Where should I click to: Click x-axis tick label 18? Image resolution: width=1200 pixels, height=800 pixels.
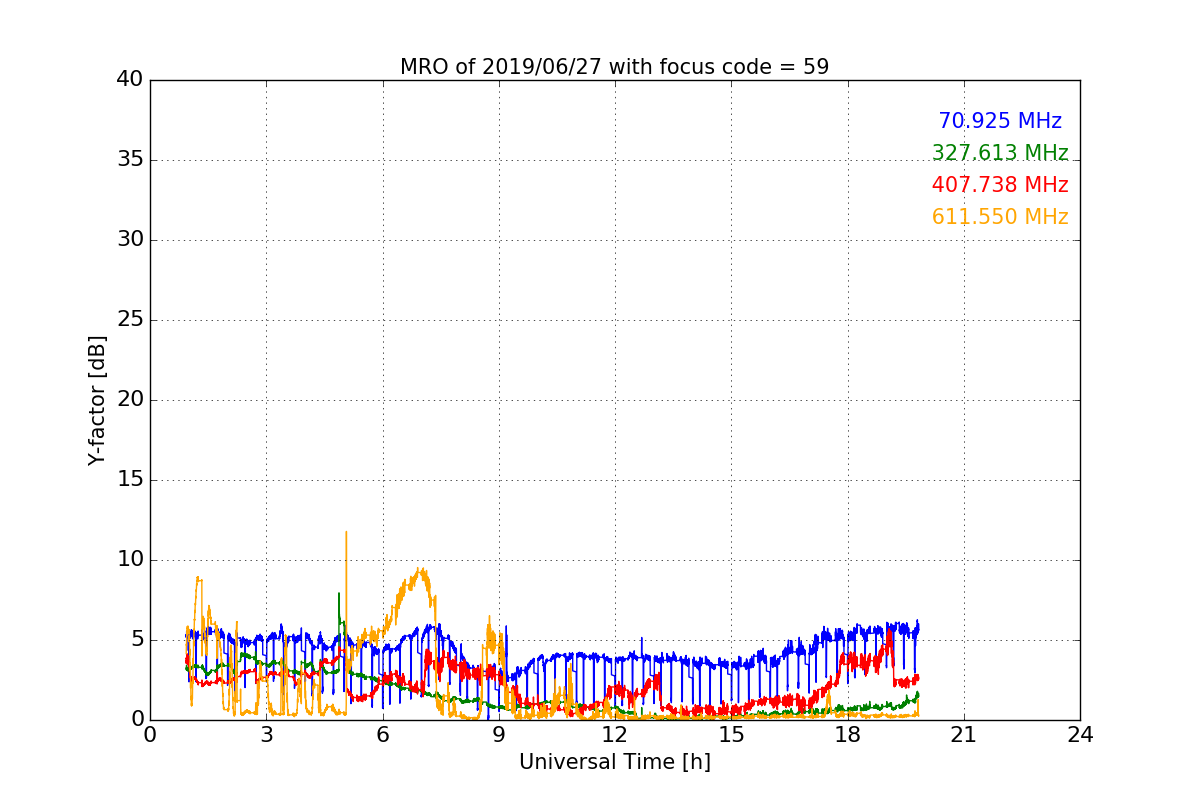847,735
